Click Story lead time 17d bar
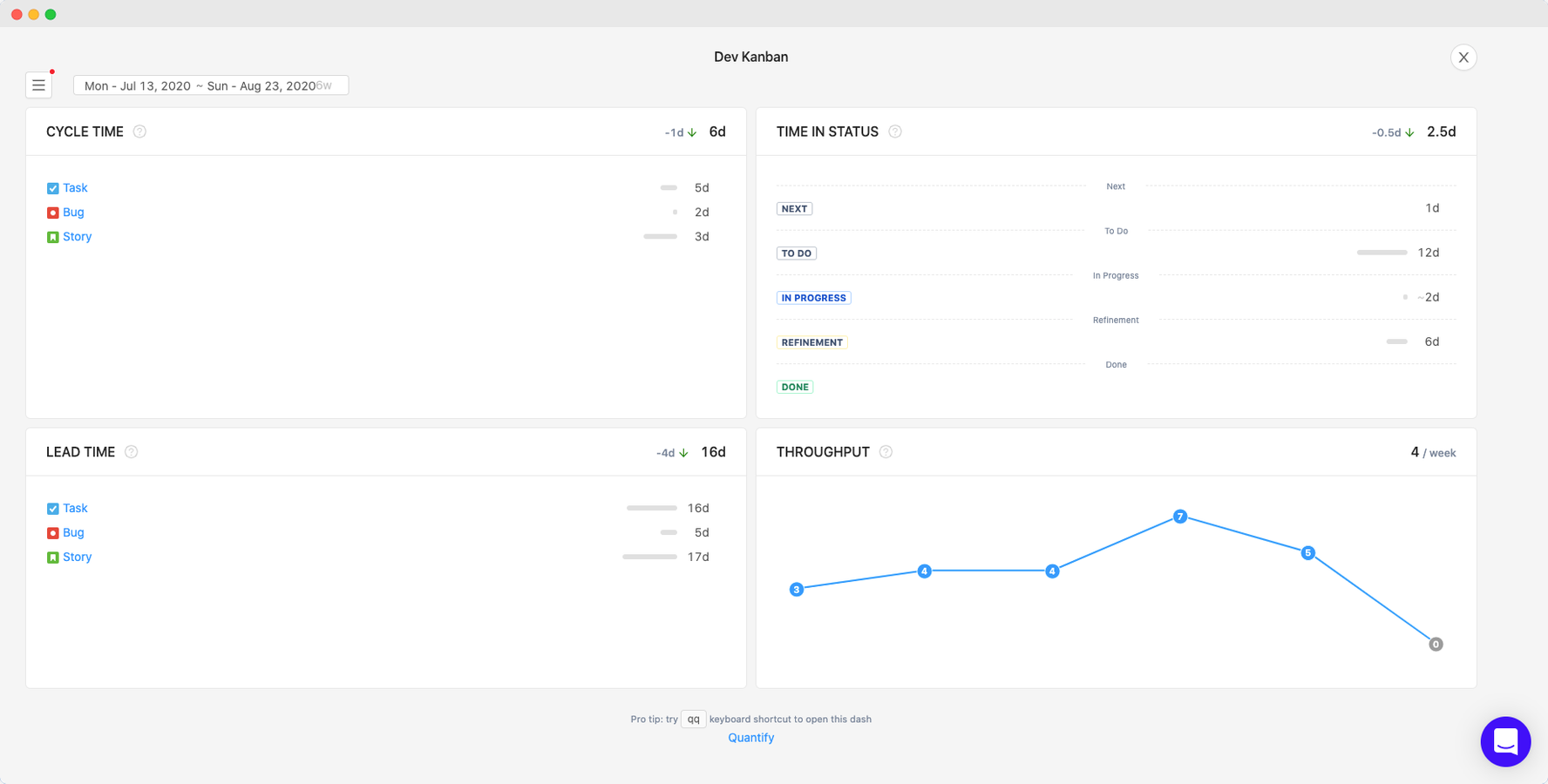 click(649, 557)
